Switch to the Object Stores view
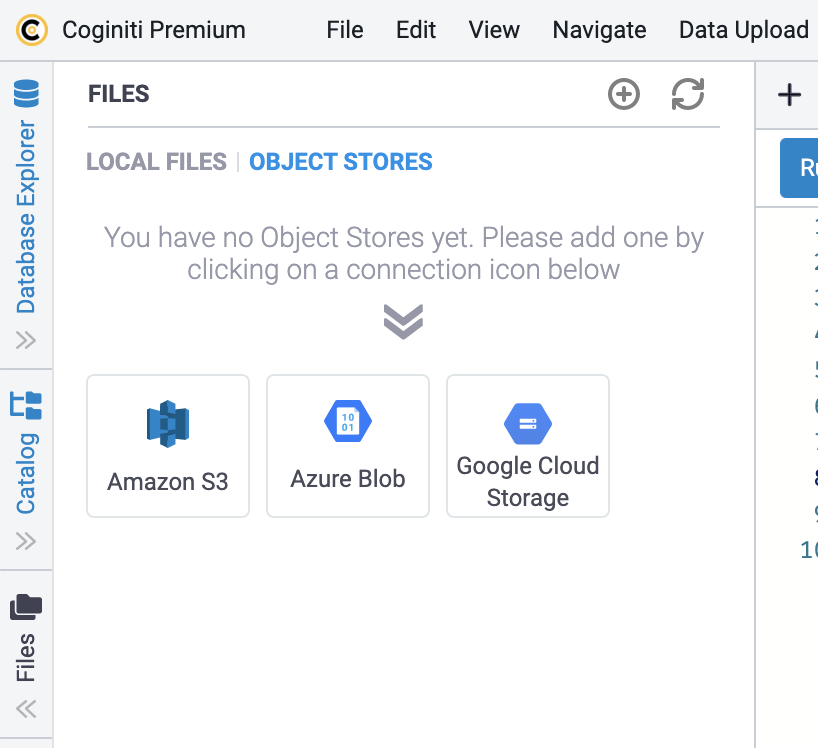The height and width of the screenshot is (748, 818). (x=341, y=161)
